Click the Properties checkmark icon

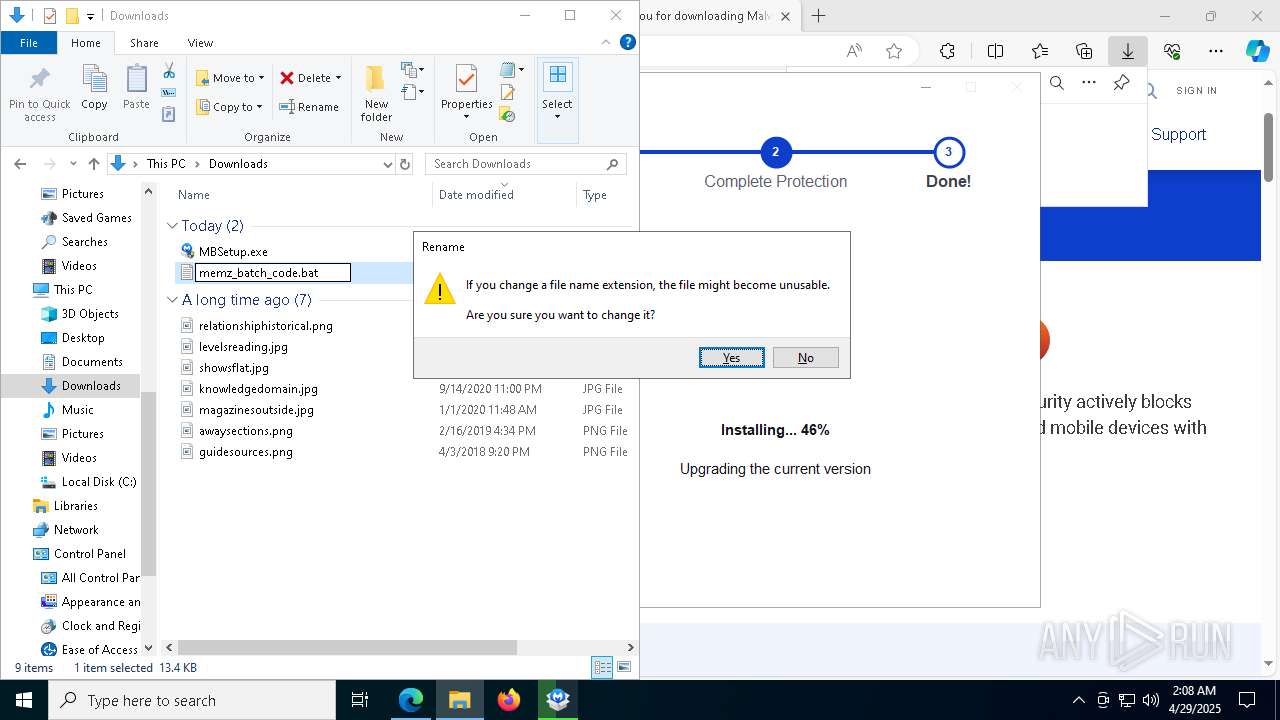tap(466, 78)
